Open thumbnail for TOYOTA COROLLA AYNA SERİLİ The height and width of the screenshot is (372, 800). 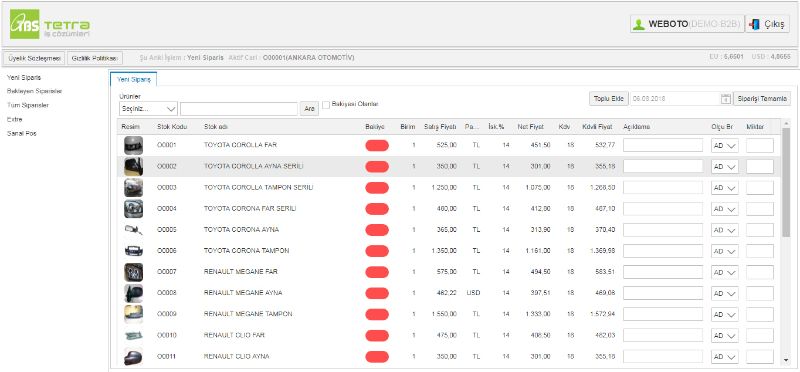point(133,166)
